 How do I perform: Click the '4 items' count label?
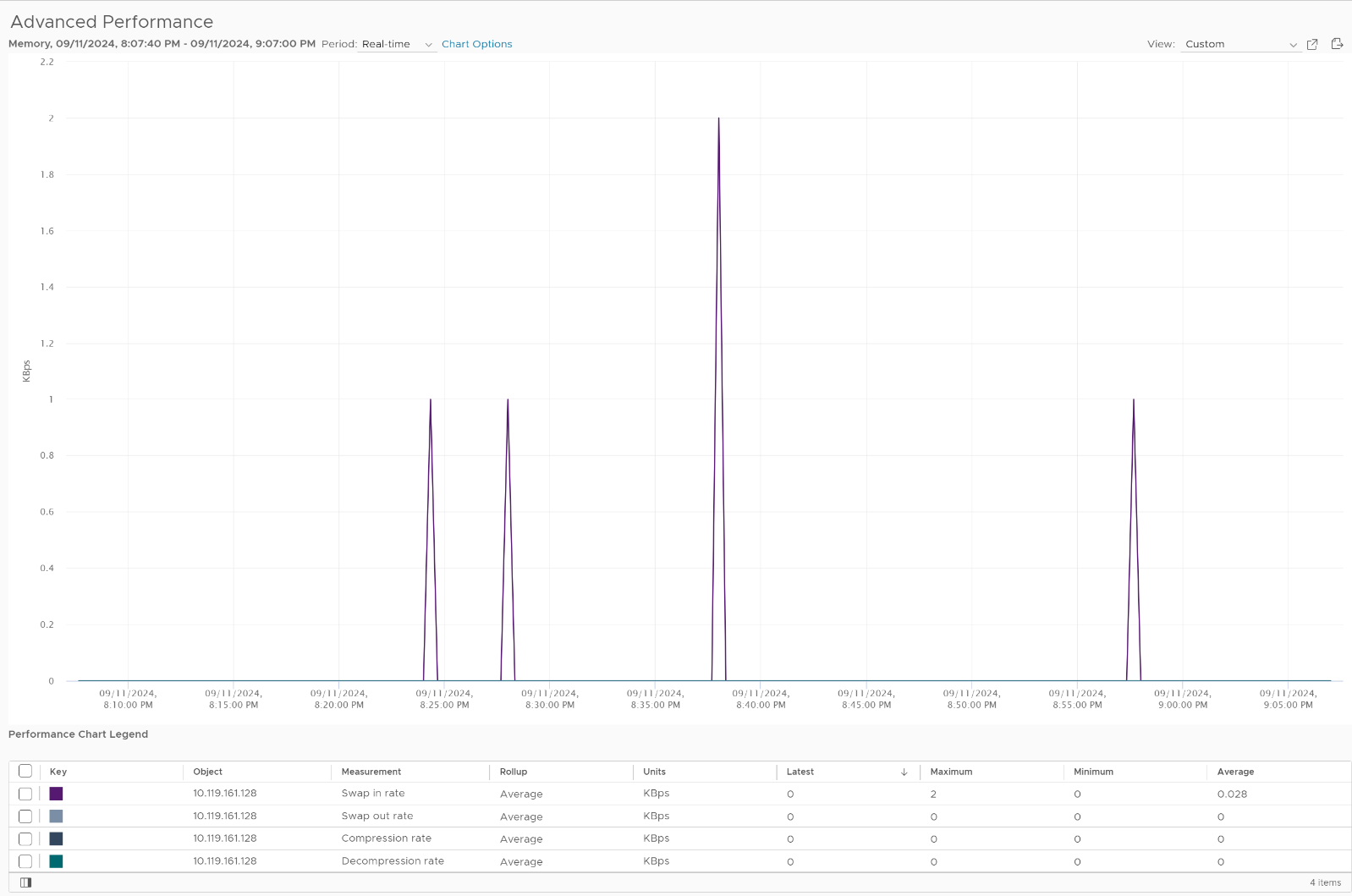(x=1325, y=882)
